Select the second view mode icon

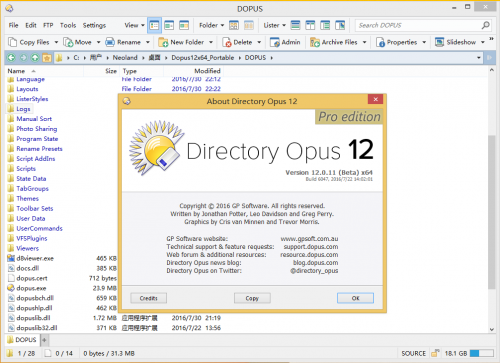(x=169, y=25)
